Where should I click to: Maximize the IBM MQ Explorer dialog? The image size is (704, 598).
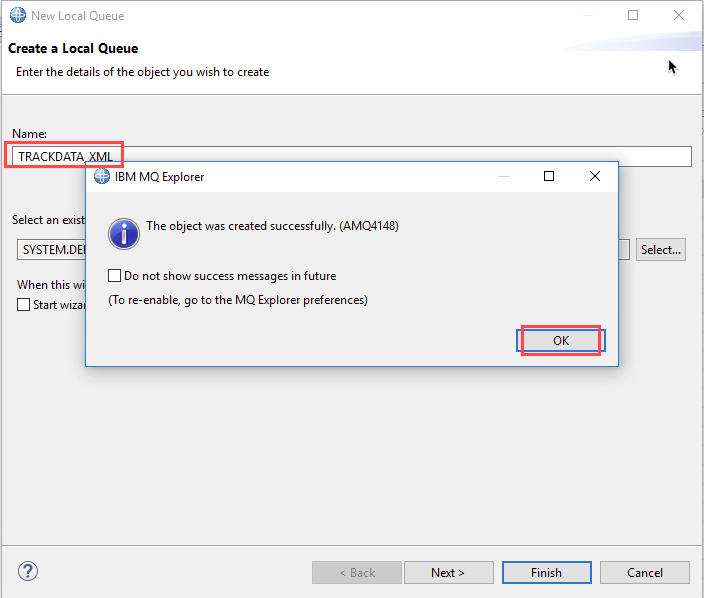(549, 176)
